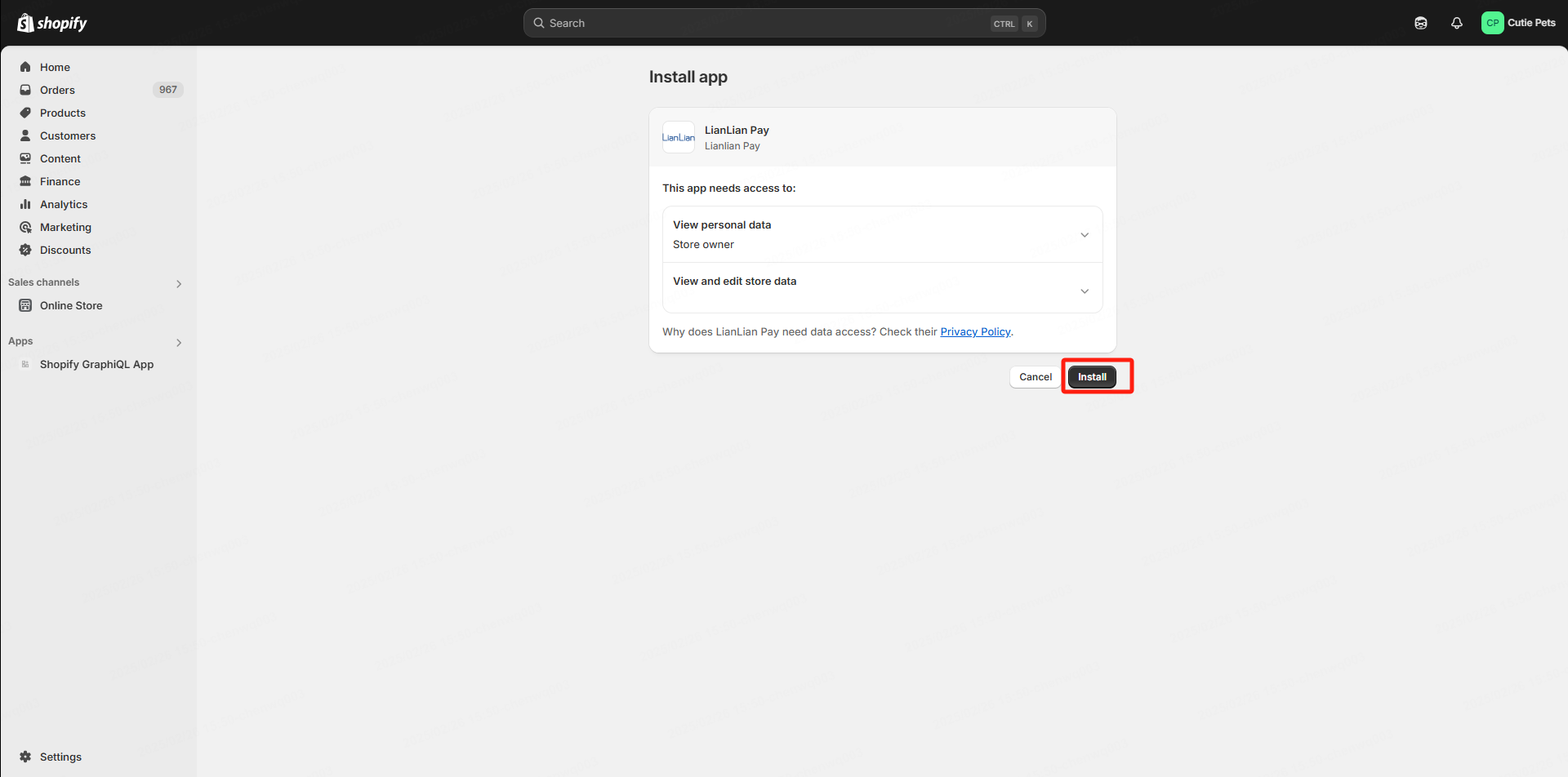Click the Apps heading
This screenshot has height=777, width=1568.
[20, 341]
